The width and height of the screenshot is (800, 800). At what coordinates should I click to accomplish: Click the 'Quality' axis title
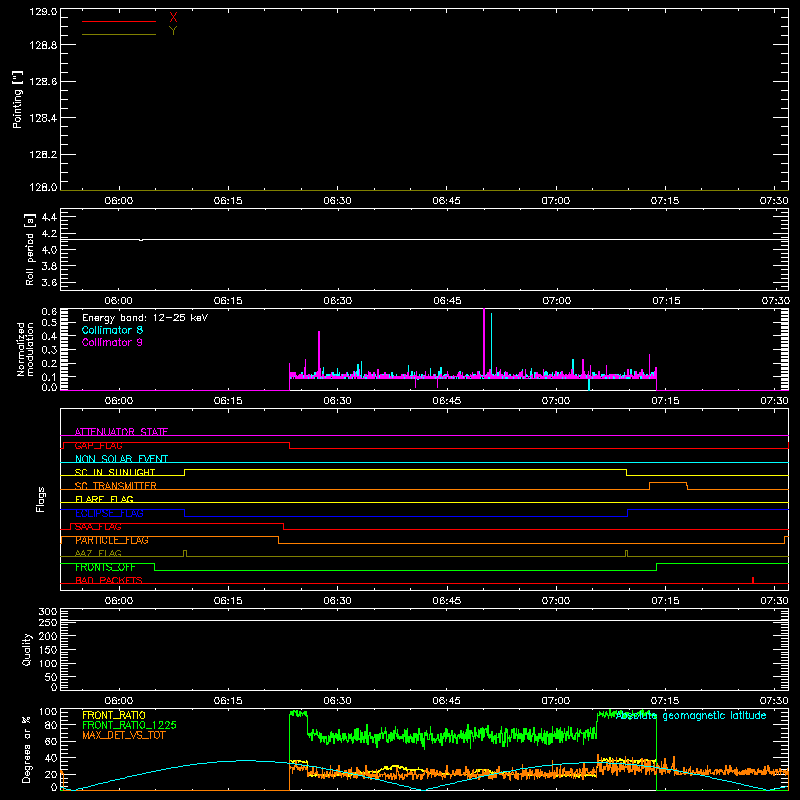[x=27, y=649]
